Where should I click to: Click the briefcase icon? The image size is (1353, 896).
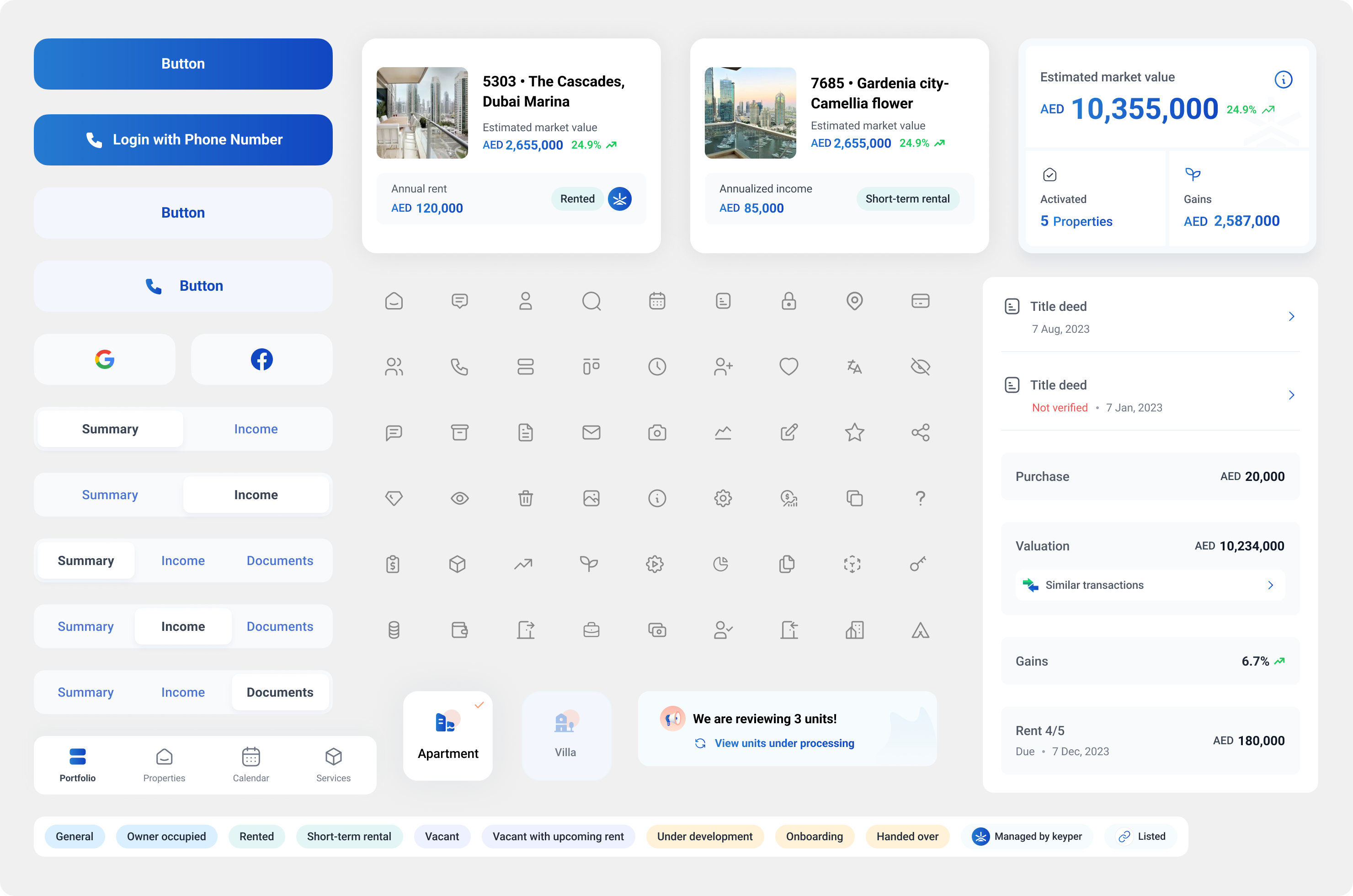coord(591,630)
